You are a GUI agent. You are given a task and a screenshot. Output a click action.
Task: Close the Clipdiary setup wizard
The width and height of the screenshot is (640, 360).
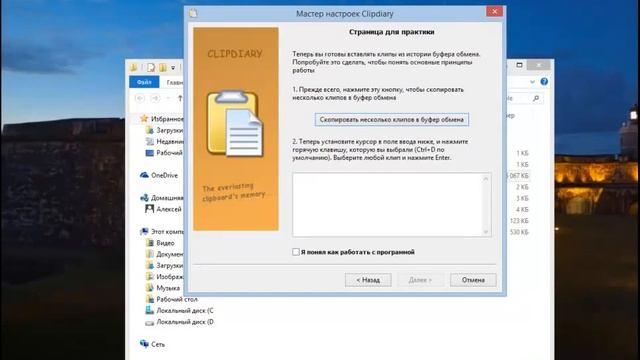[x=494, y=11]
